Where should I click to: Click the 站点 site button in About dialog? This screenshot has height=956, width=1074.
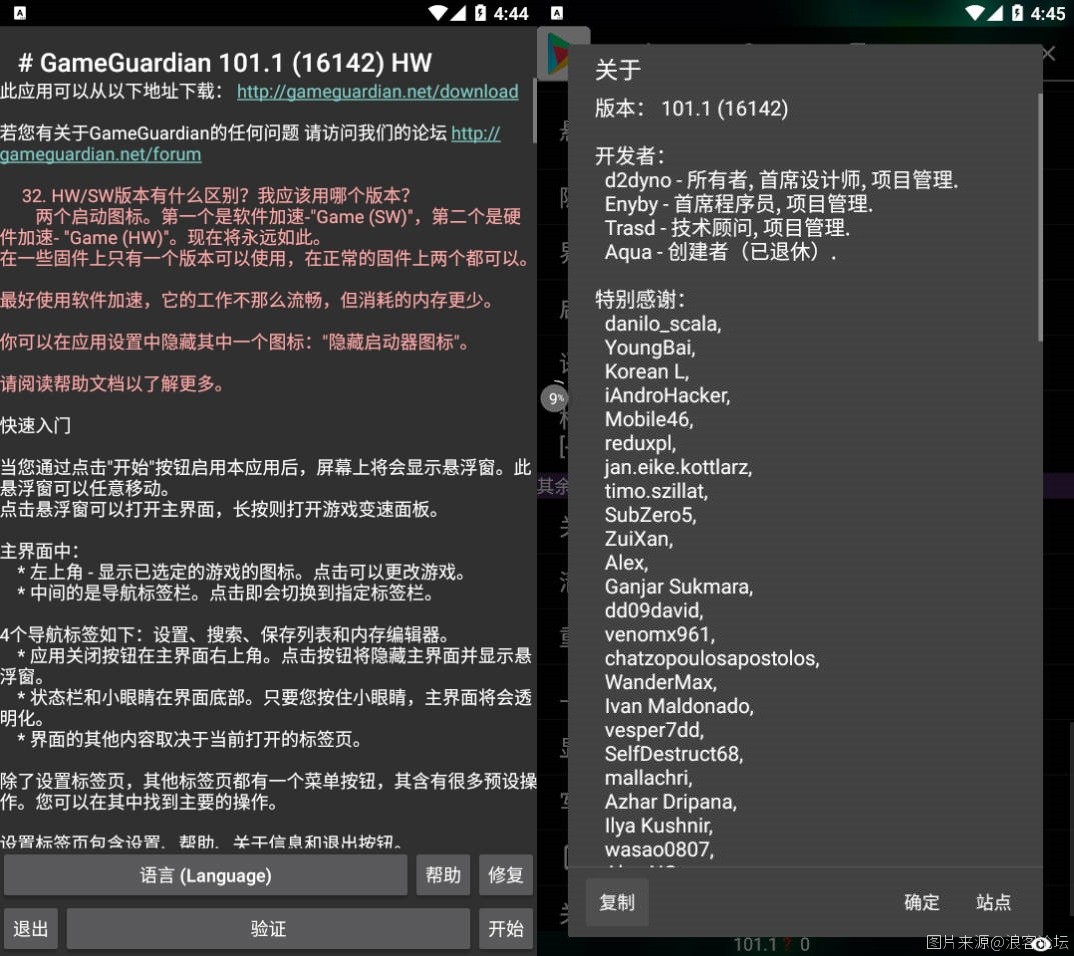993,903
